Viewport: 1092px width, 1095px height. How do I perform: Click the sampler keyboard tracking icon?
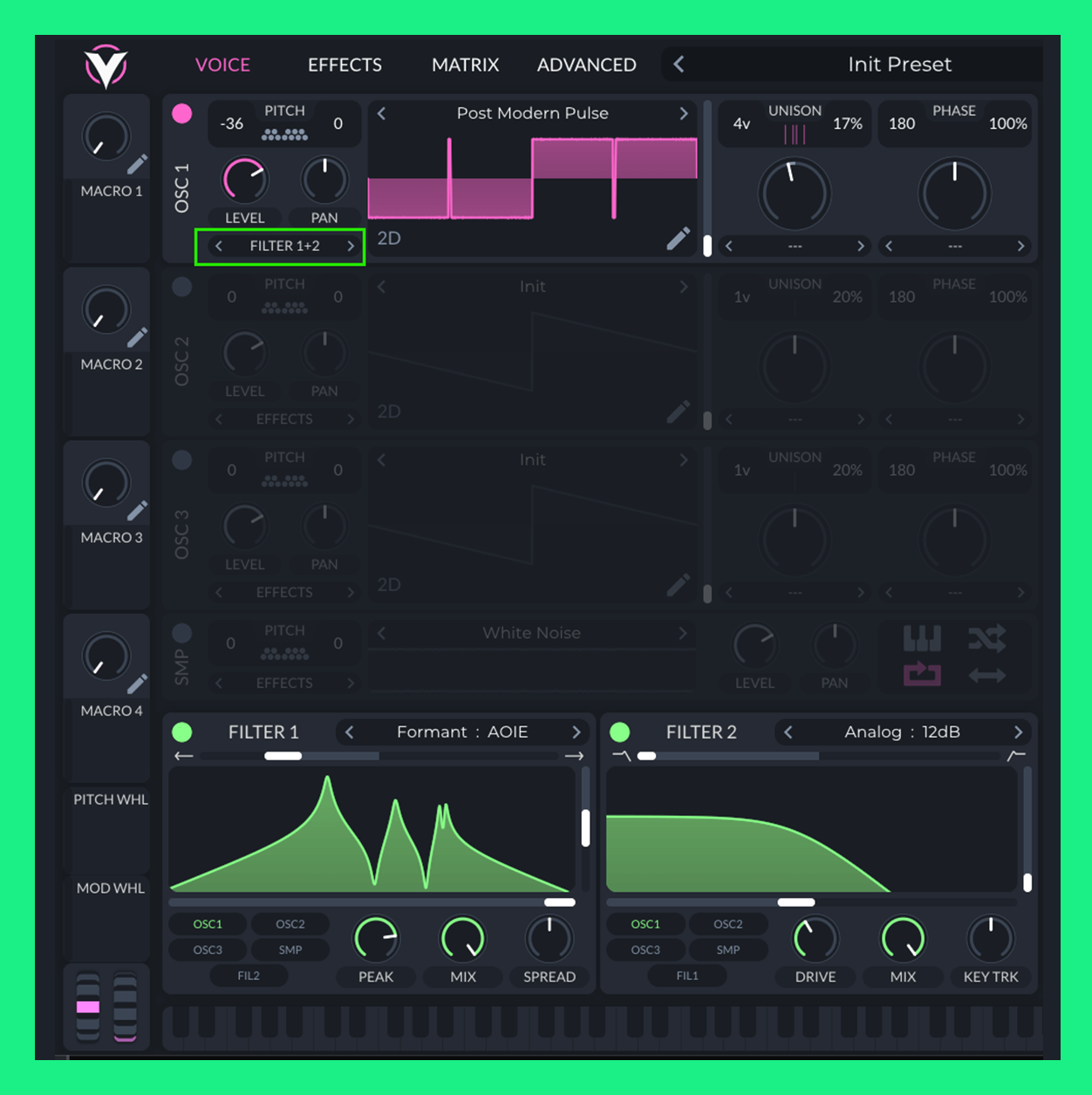click(x=922, y=639)
